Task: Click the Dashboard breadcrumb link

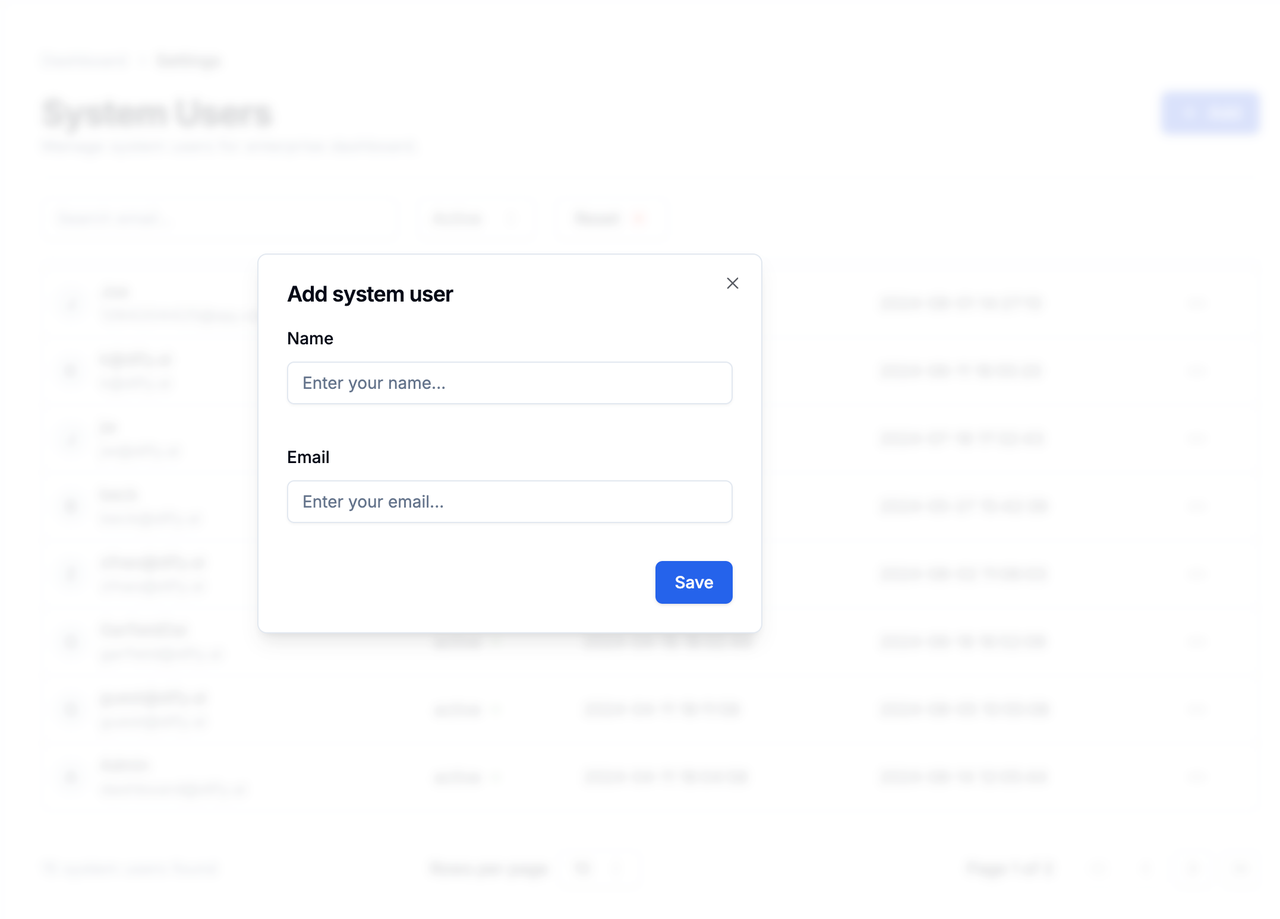Action: (85, 61)
